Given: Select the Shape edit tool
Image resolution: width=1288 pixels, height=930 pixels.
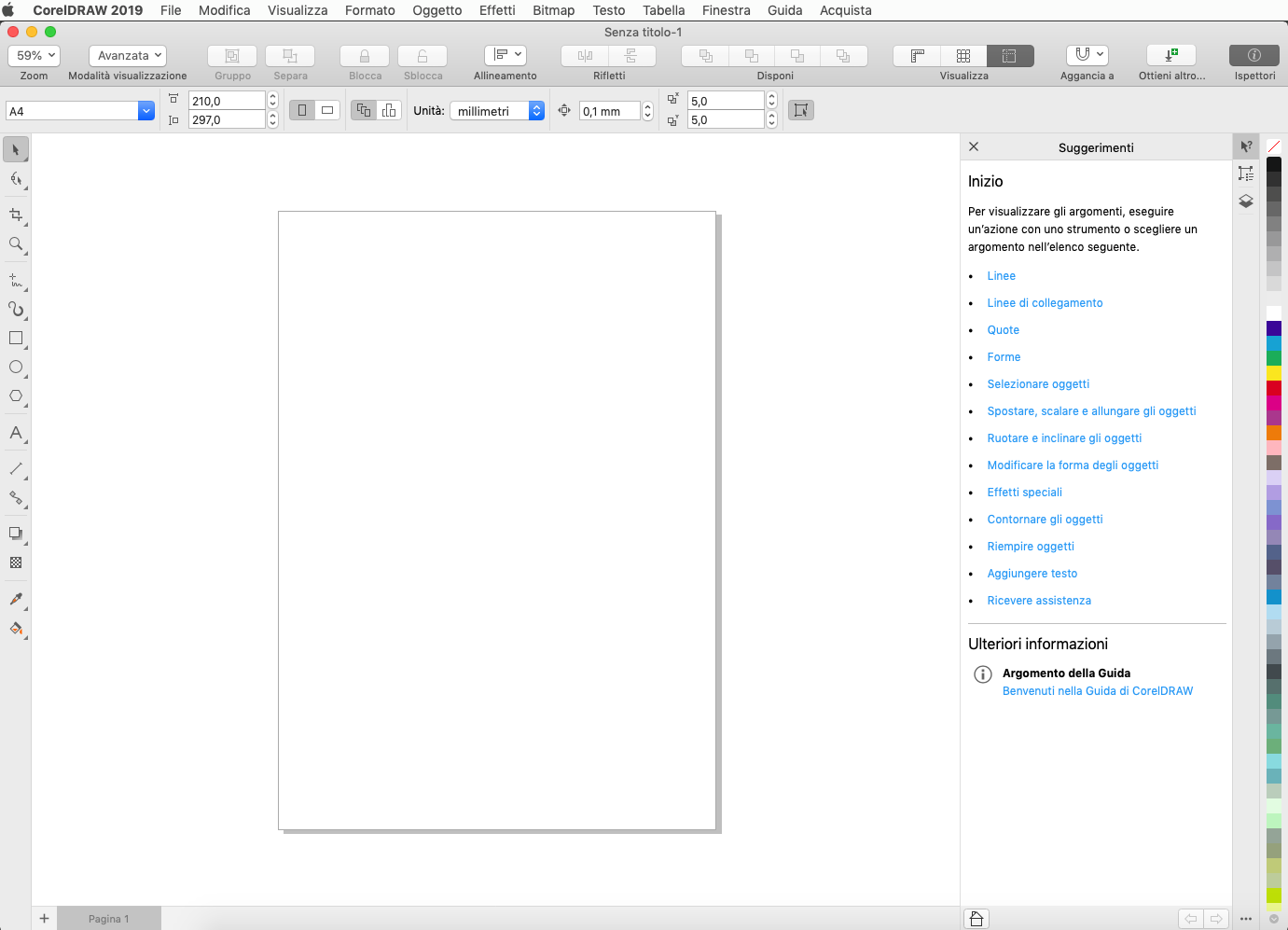Looking at the screenshot, I should pyautogui.click(x=16, y=179).
